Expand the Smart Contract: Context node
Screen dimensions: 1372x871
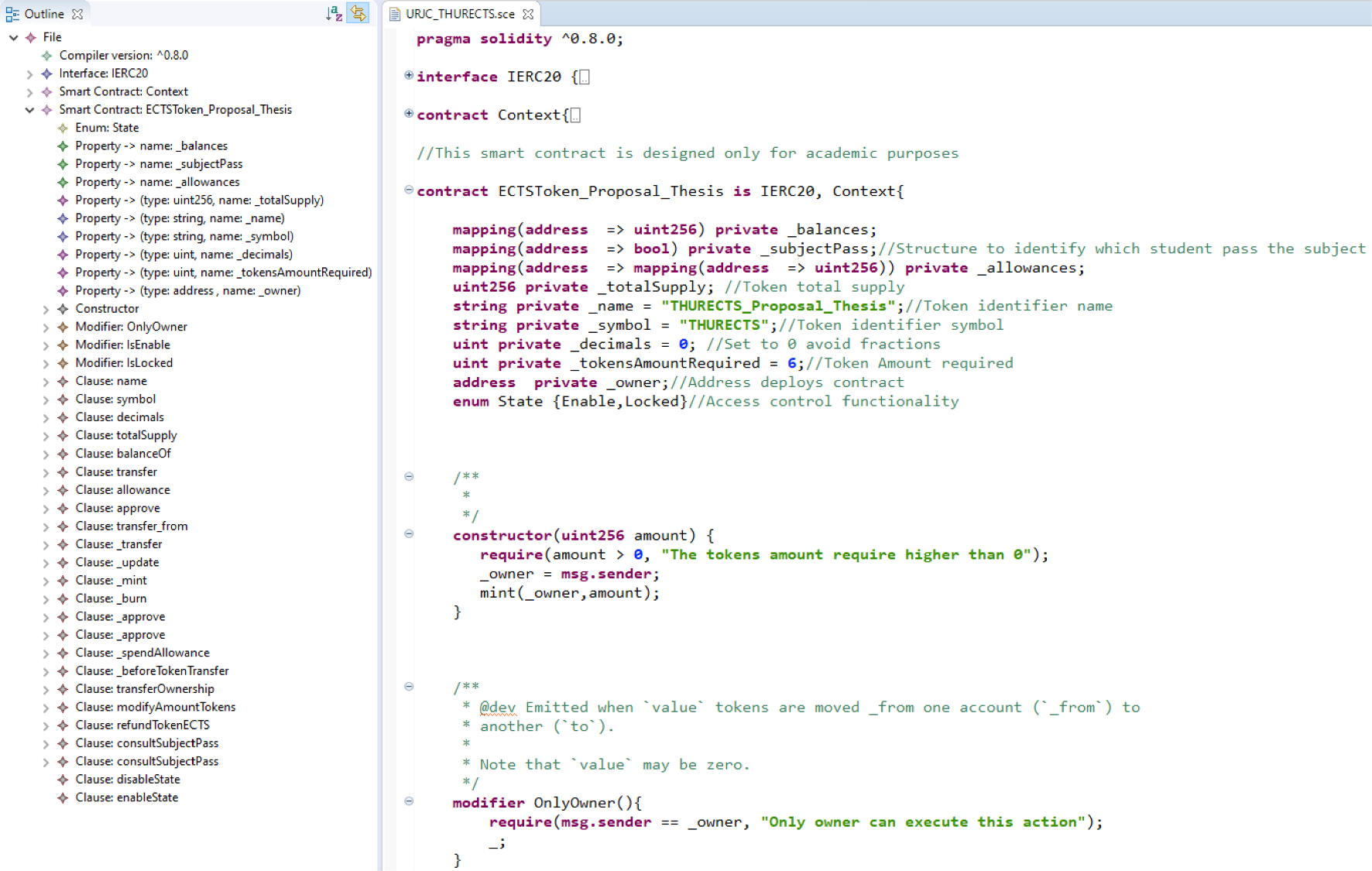[29, 92]
